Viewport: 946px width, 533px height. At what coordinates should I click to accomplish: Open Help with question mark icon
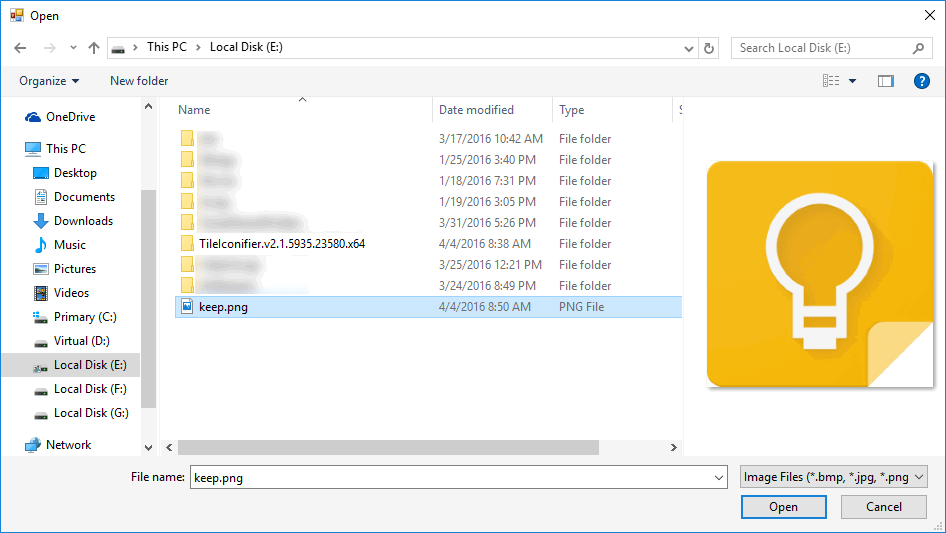[x=921, y=81]
